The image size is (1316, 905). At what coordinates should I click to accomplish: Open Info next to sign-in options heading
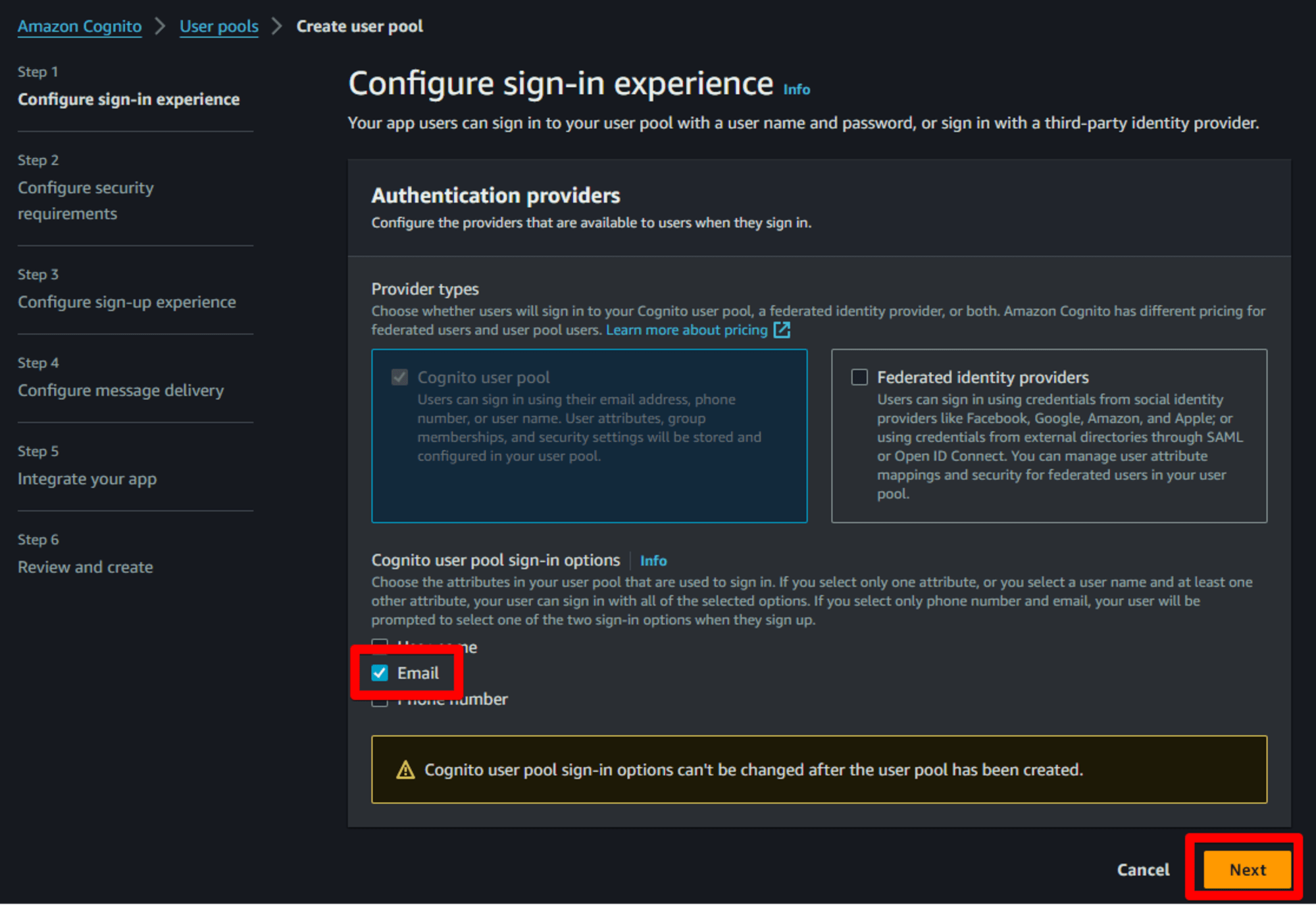tap(653, 560)
